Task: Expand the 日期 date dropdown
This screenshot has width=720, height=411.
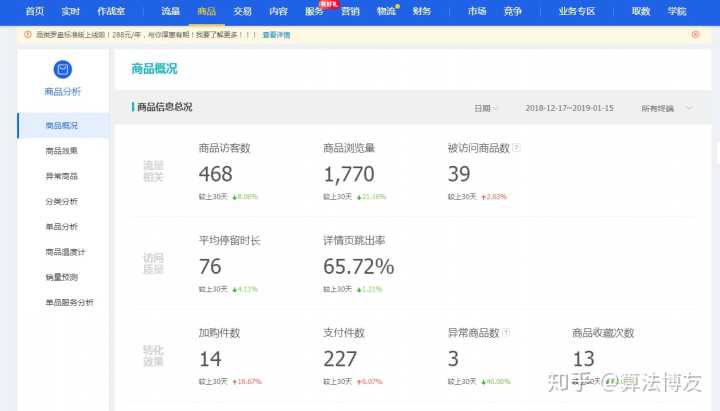Action: click(486, 108)
